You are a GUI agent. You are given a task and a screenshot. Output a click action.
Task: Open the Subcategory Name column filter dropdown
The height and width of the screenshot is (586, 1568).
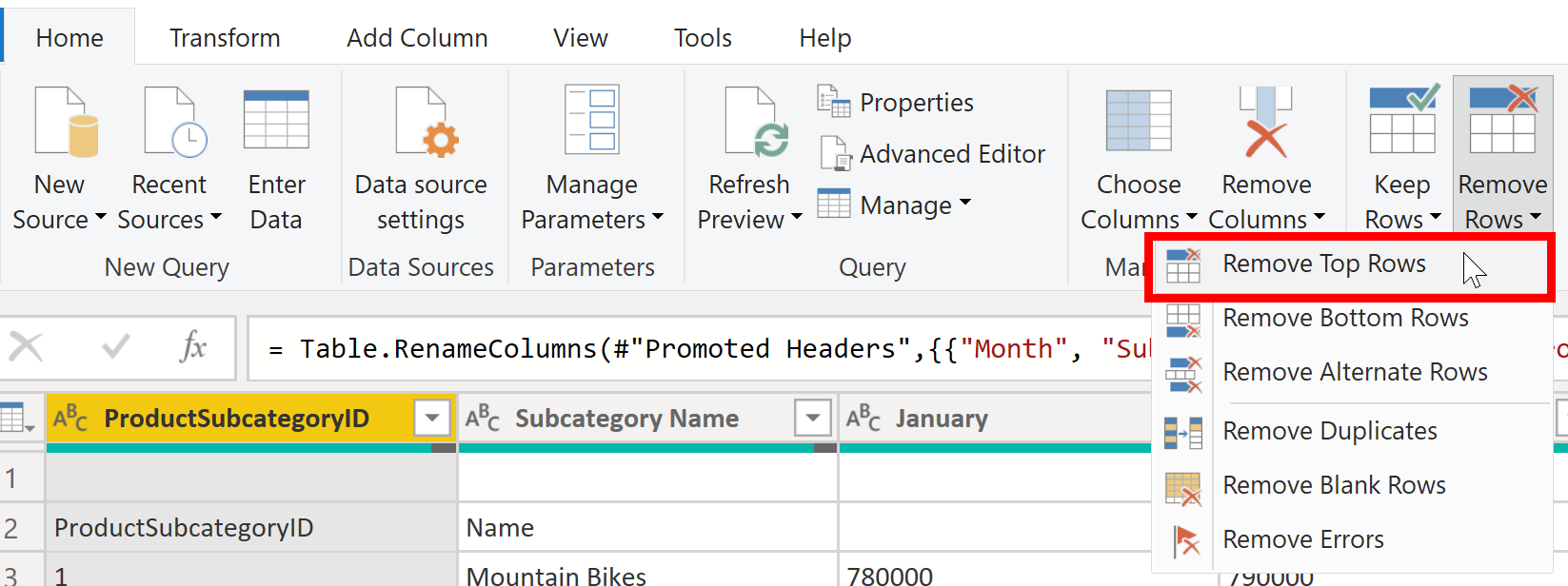click(x=812, y=418)
